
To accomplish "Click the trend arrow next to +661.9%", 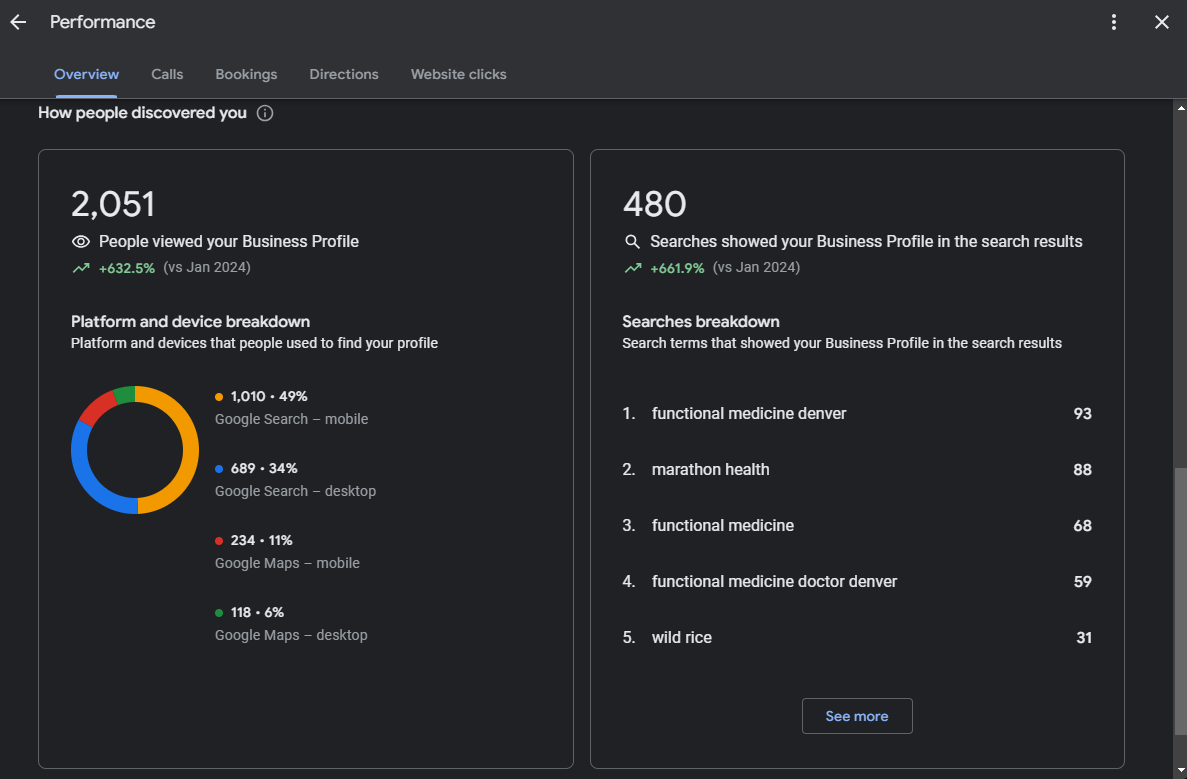I will coord(633,268).
